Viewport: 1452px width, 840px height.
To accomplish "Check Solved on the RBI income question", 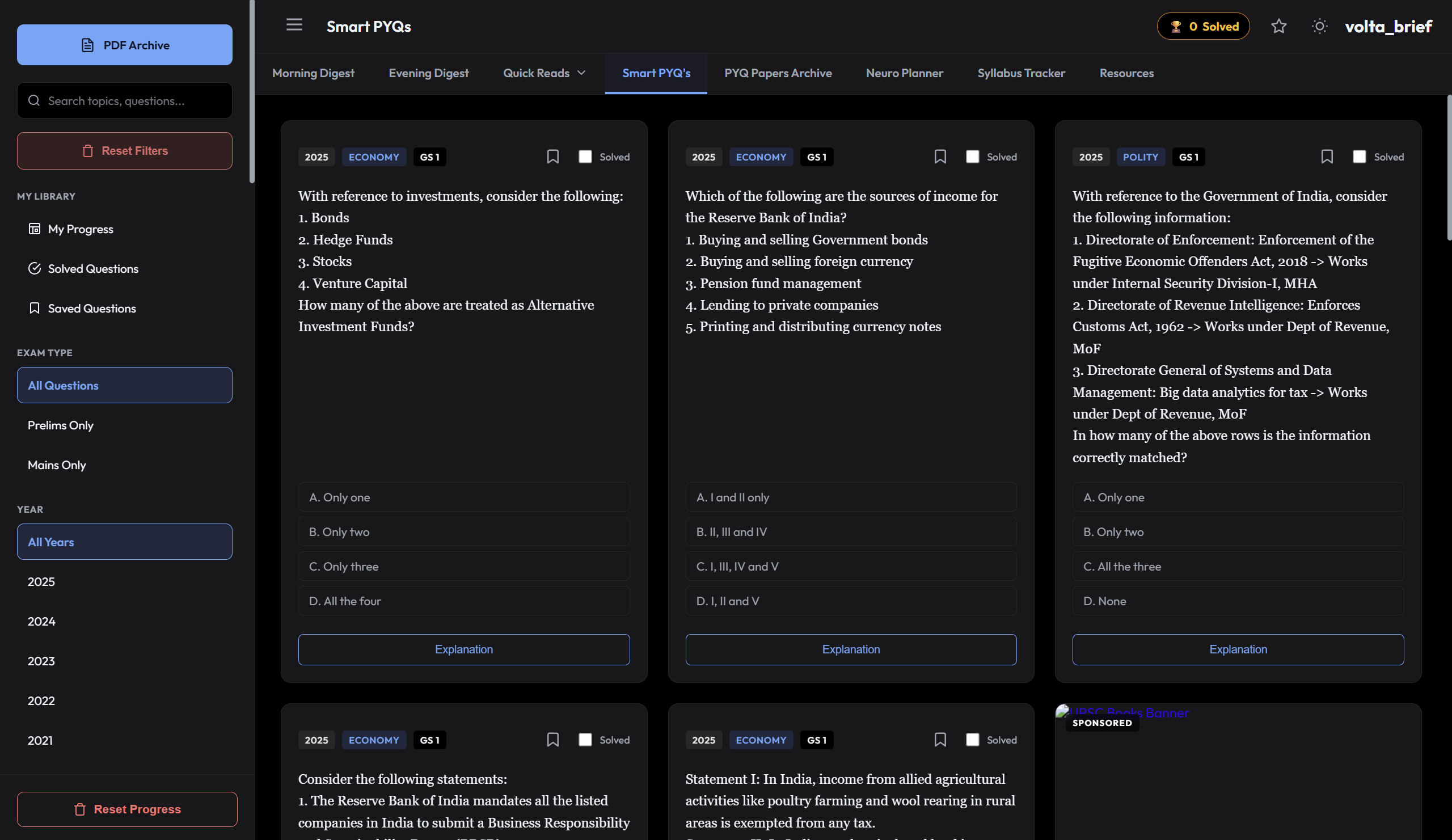I will click(x=972, y=156).
